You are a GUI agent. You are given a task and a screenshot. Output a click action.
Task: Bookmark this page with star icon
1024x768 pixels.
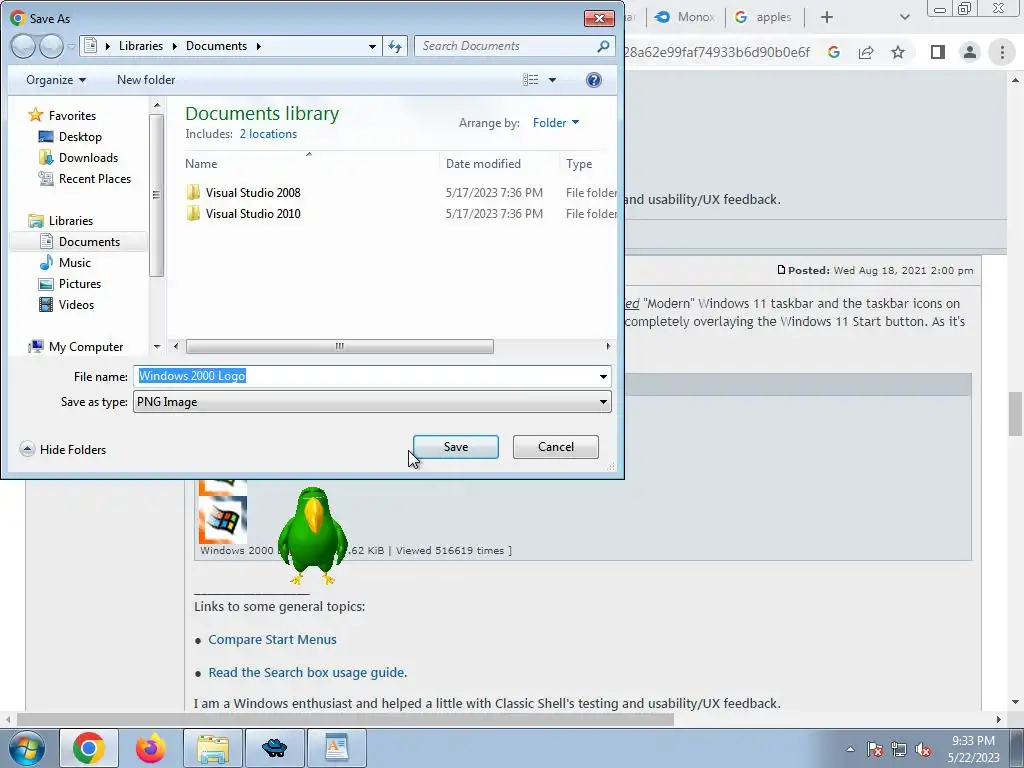[898, 52]
